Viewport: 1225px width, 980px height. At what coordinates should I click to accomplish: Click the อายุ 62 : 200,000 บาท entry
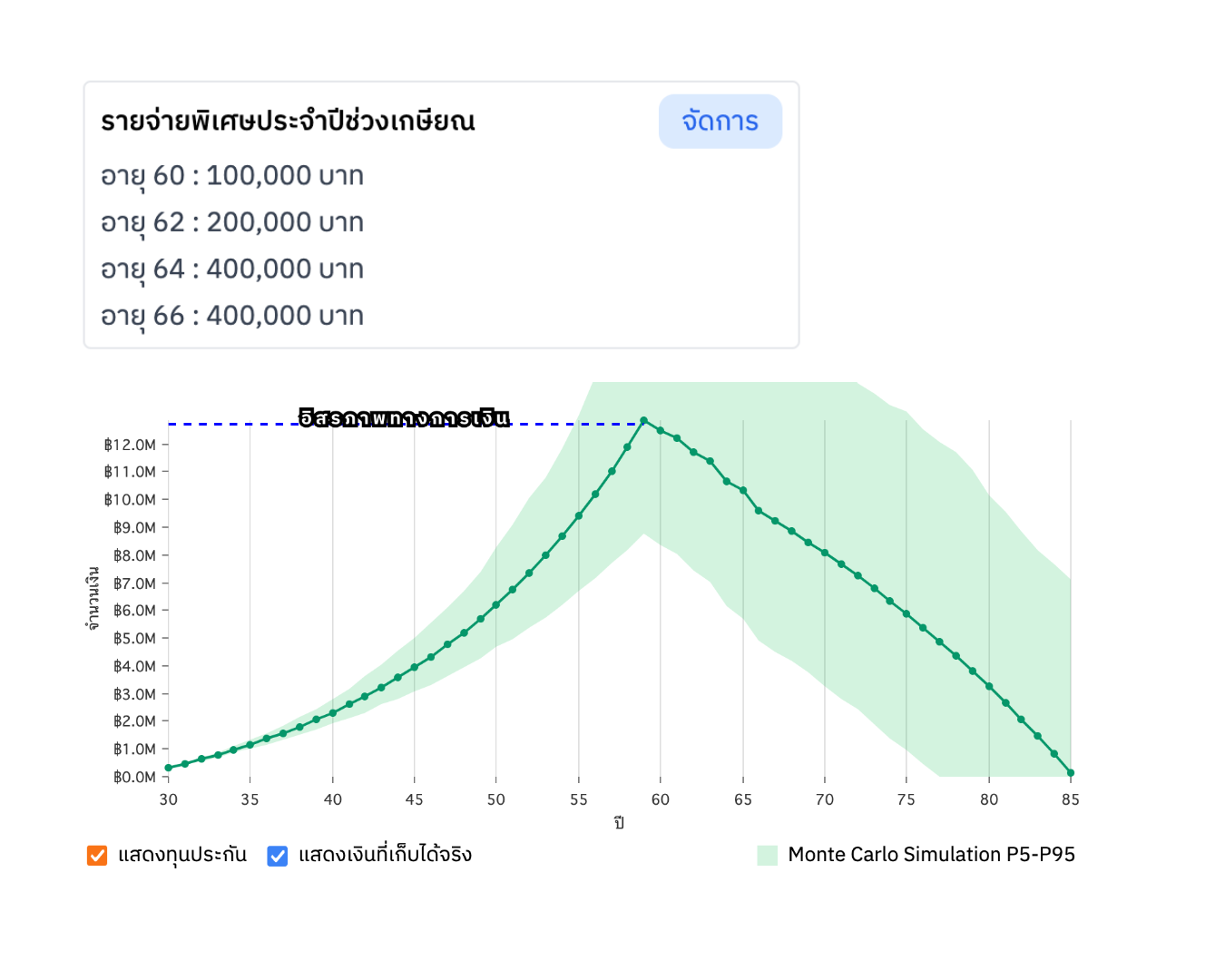[232, 222]
